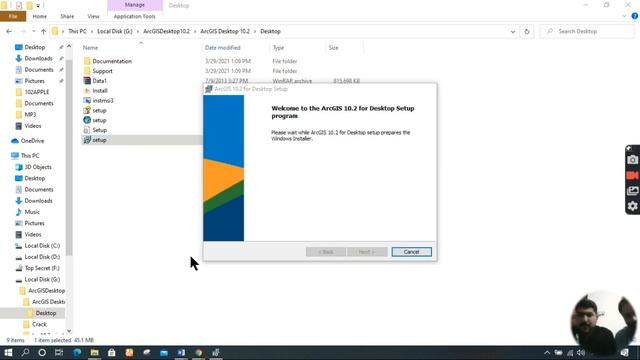Click the red video record icon
Viewport: 640px width, 360px height.
coord(632,176)
